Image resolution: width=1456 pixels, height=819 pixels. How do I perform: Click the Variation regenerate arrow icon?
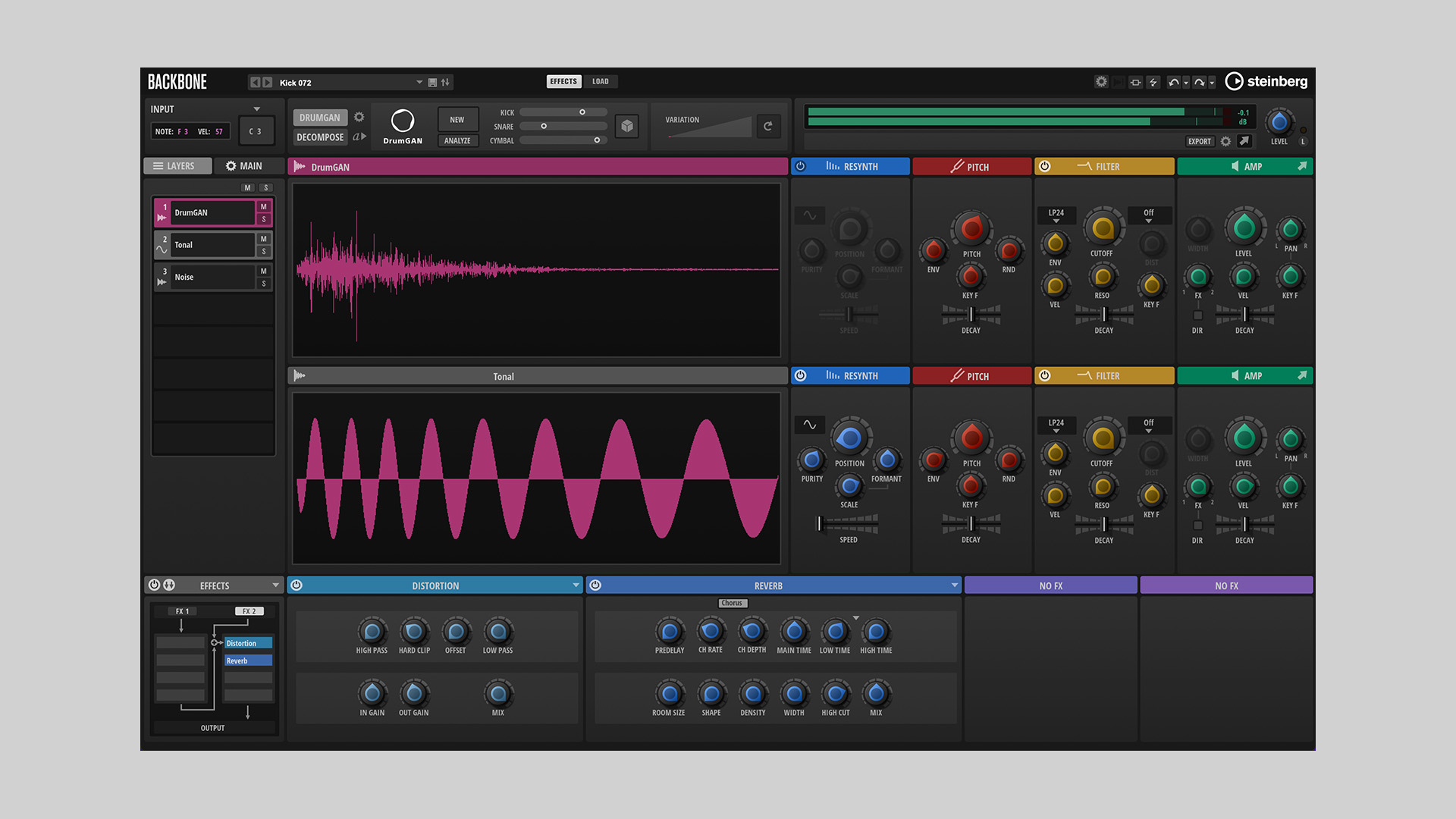768,126
